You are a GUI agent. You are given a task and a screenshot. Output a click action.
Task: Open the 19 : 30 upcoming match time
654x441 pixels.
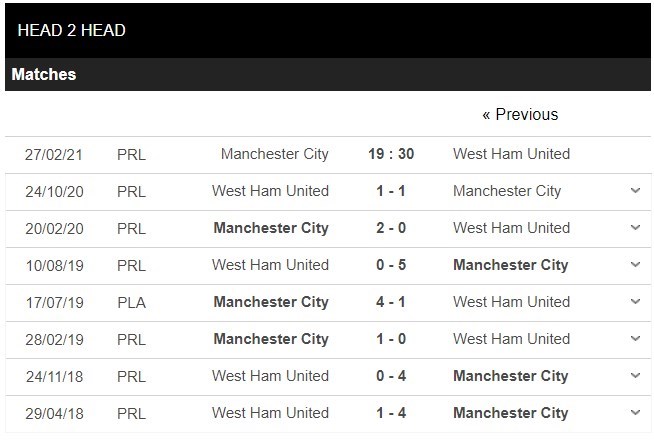391,154
